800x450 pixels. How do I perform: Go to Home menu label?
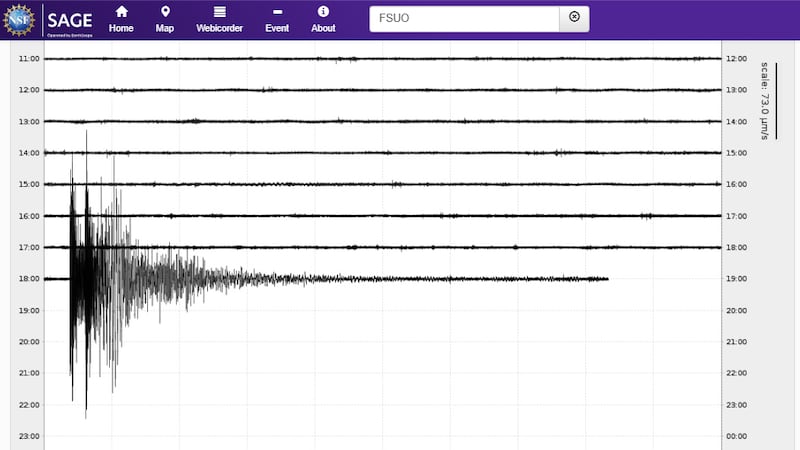coord(121,28)
